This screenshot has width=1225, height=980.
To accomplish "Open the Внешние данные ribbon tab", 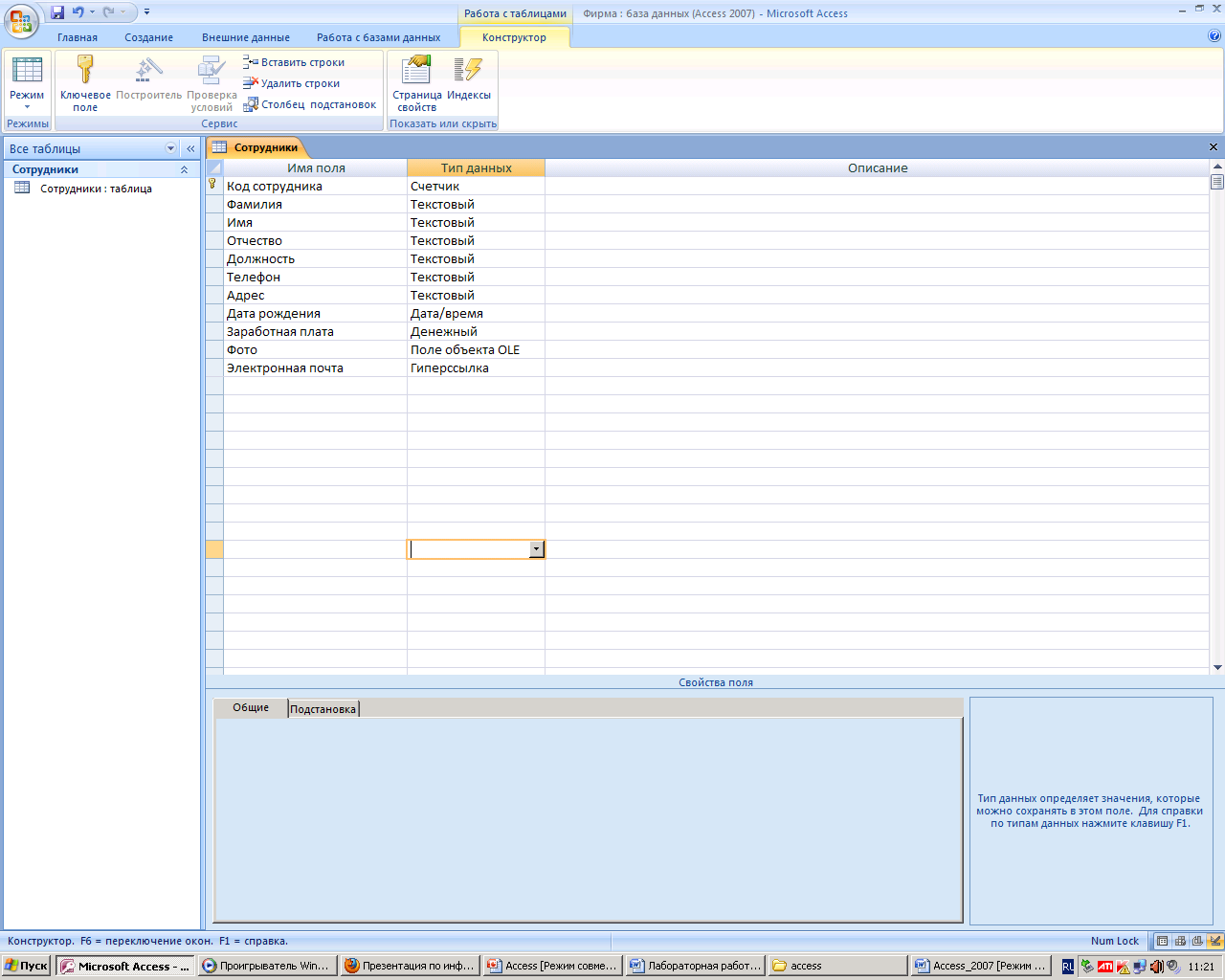I will point(245,37).
